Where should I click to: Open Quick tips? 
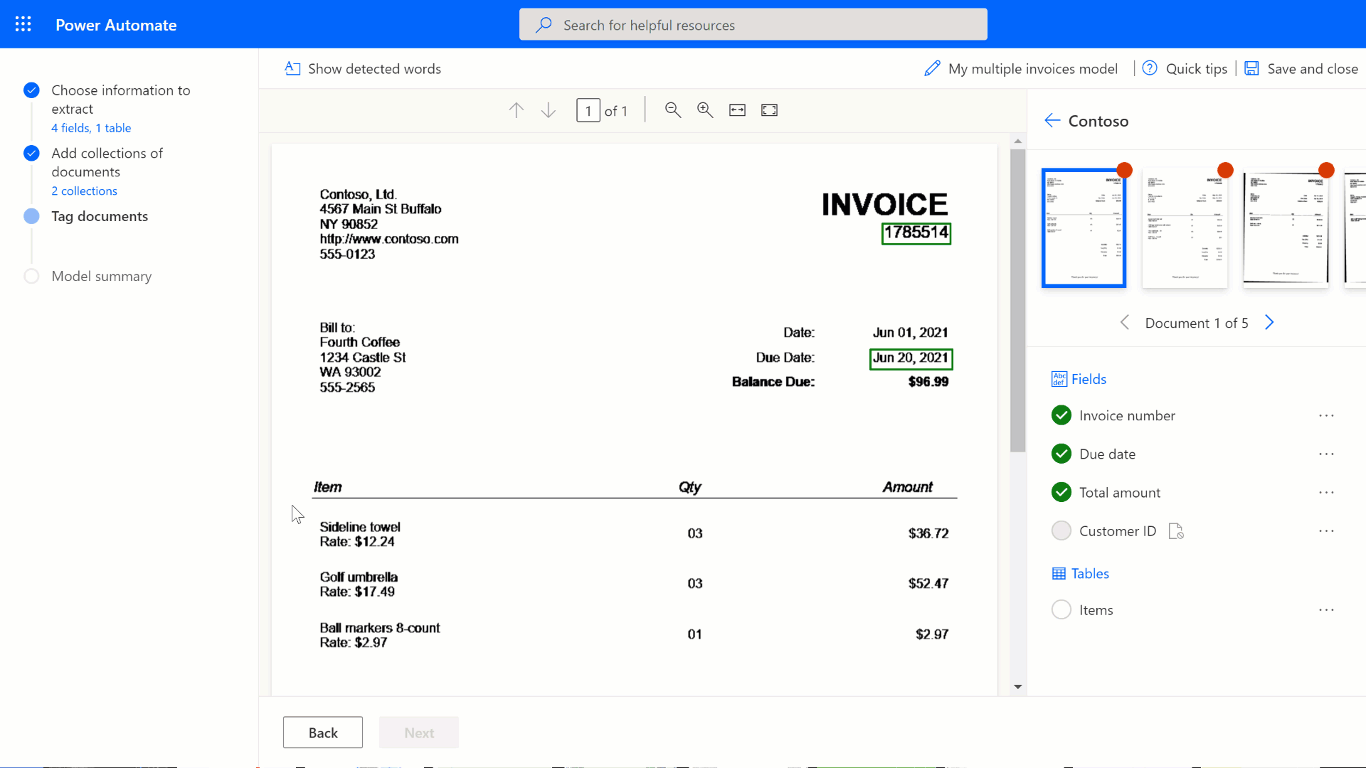pyautogui.click(x=1185, y=69)
